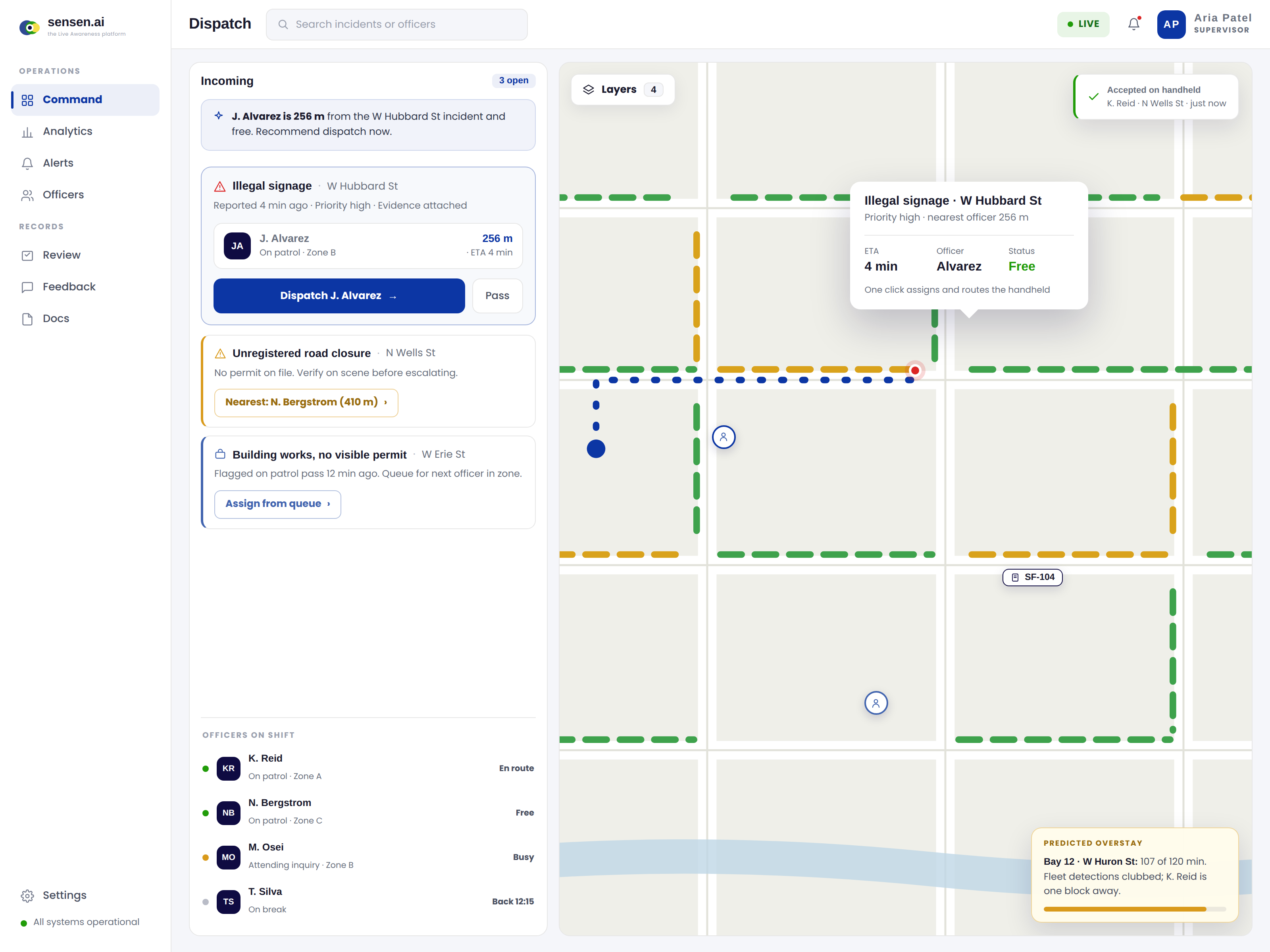Click the AI recommendation sparkle icon
This screenshot has width=1270, height=952.
(x=219, y=116)
